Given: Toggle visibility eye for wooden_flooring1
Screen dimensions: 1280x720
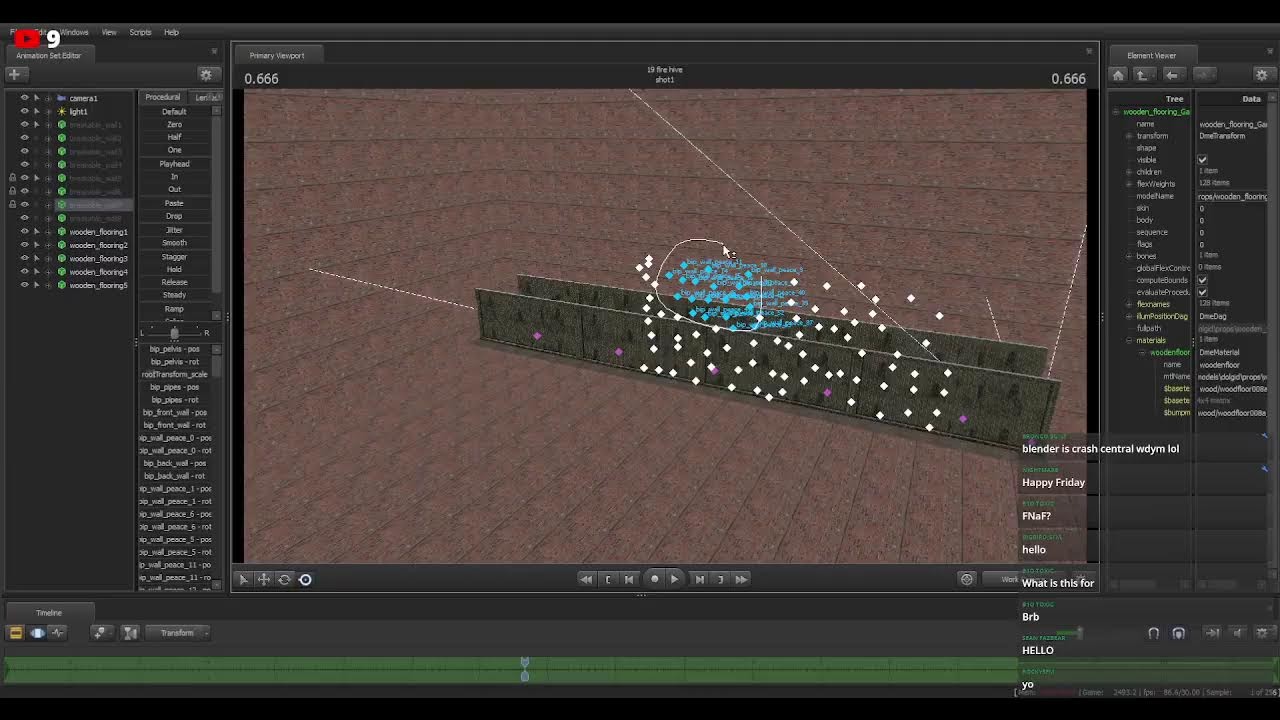Looking at the screenshot, I should 25,231.
